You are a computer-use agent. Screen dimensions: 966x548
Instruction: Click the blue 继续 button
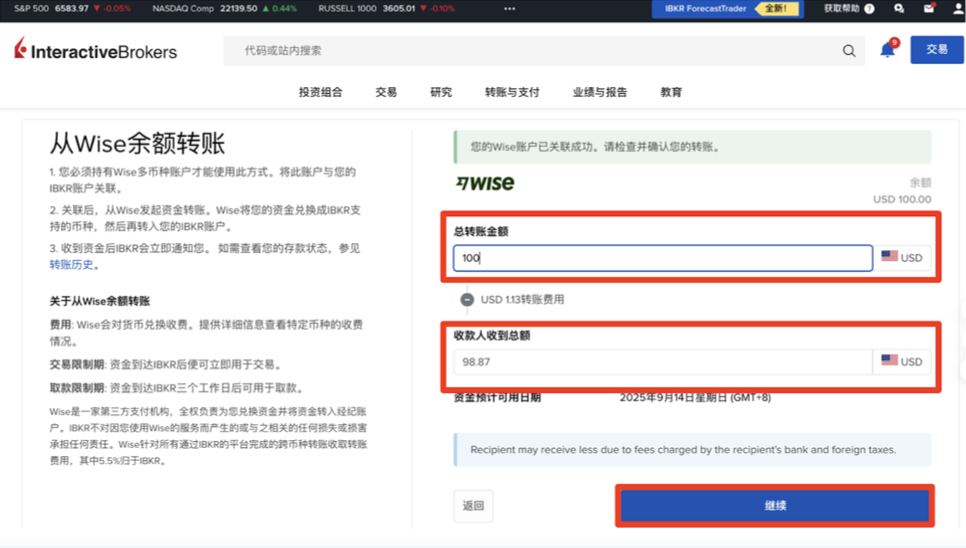(x=775, y=506)
